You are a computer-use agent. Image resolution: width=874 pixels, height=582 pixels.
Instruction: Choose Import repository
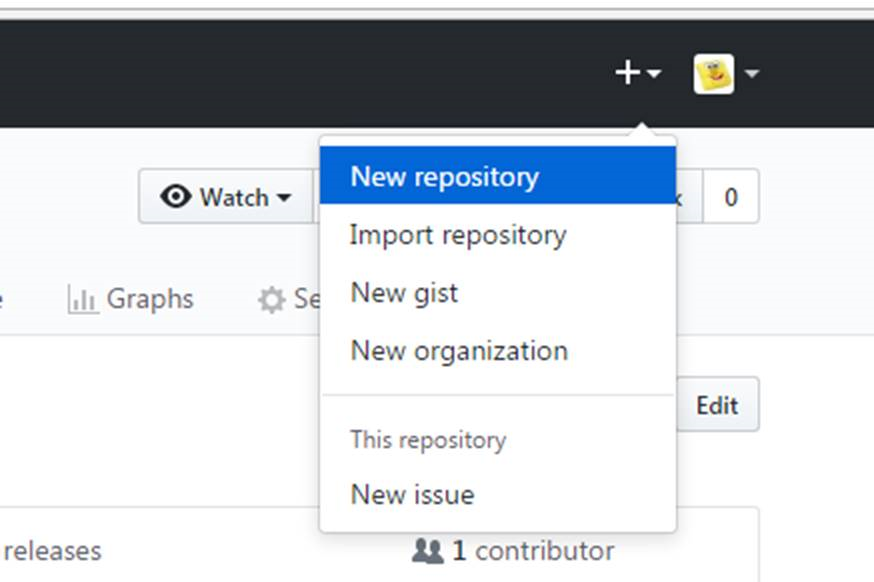pos(457,235)
